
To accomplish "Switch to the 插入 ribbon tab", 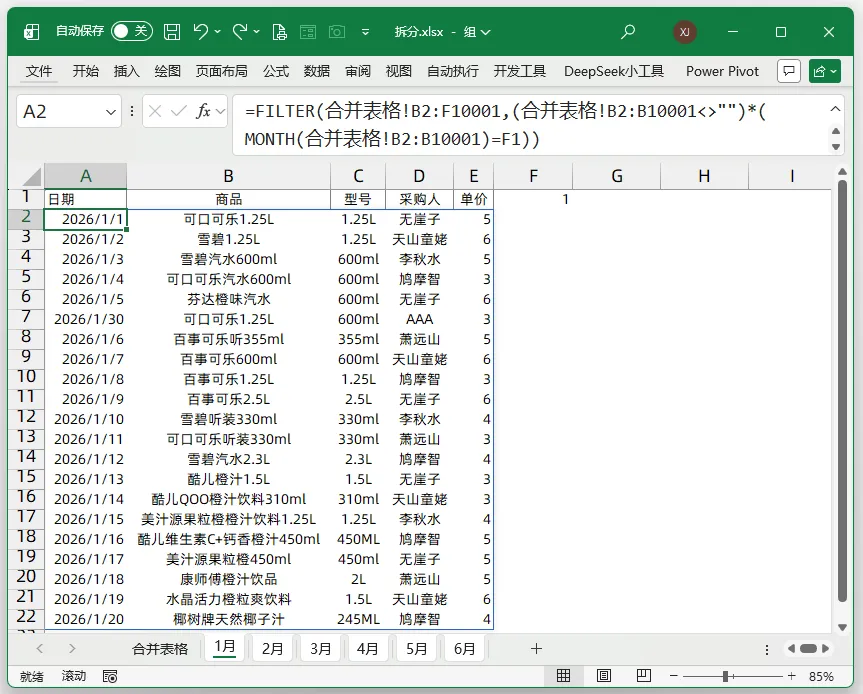I will [x=127, y=71].
